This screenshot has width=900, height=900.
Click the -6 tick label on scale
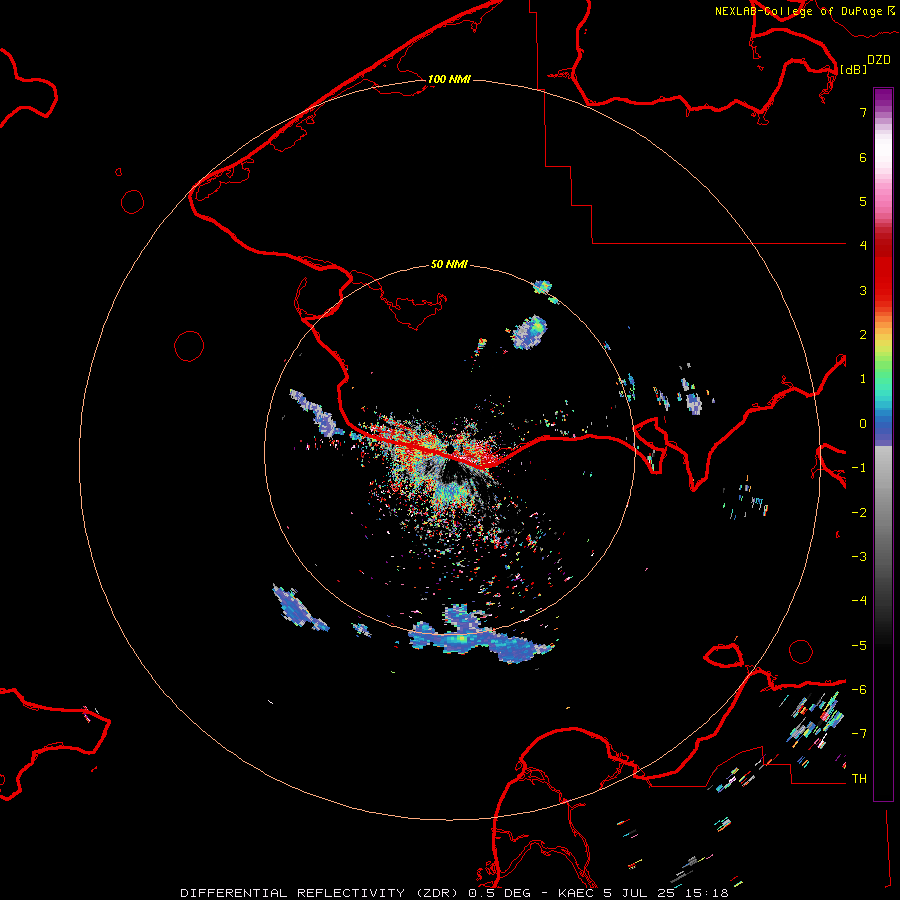pyautogui.click(x=859, y=689)
